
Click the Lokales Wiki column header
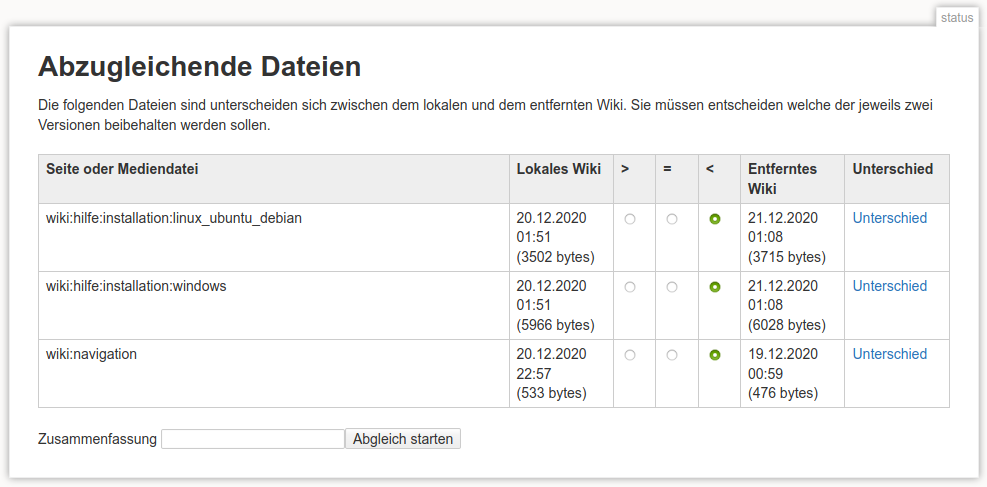point(558,169)
